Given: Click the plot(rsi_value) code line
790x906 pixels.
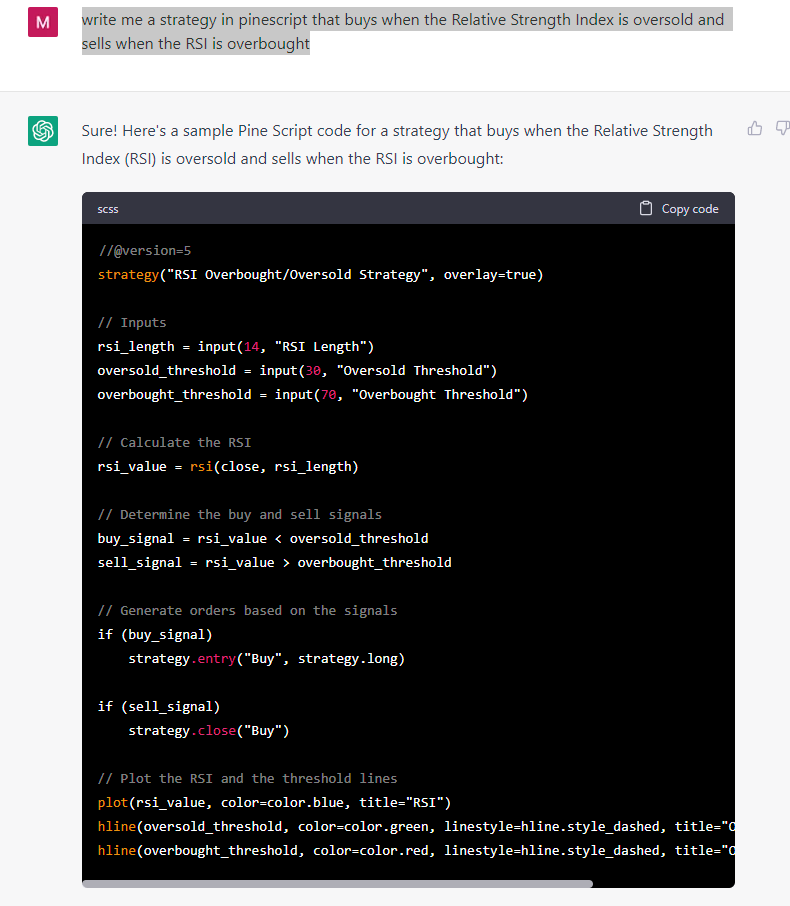Looking at the screenshot, I should pos(274,802).
